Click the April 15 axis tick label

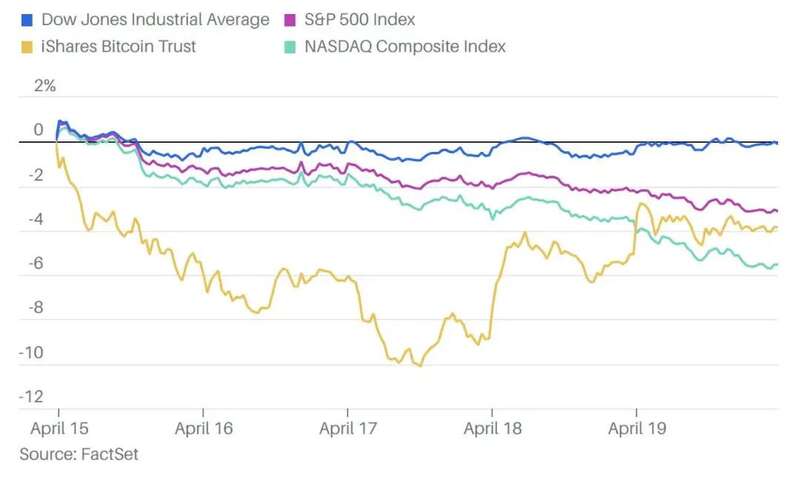tap(59, 429)
